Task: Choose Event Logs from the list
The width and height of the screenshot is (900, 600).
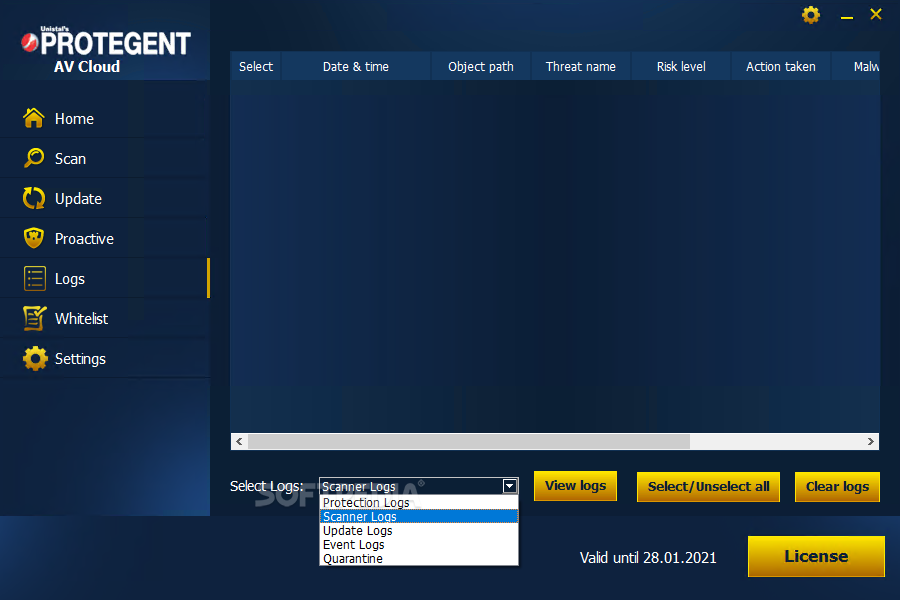Action: click(x=418, y=544)
